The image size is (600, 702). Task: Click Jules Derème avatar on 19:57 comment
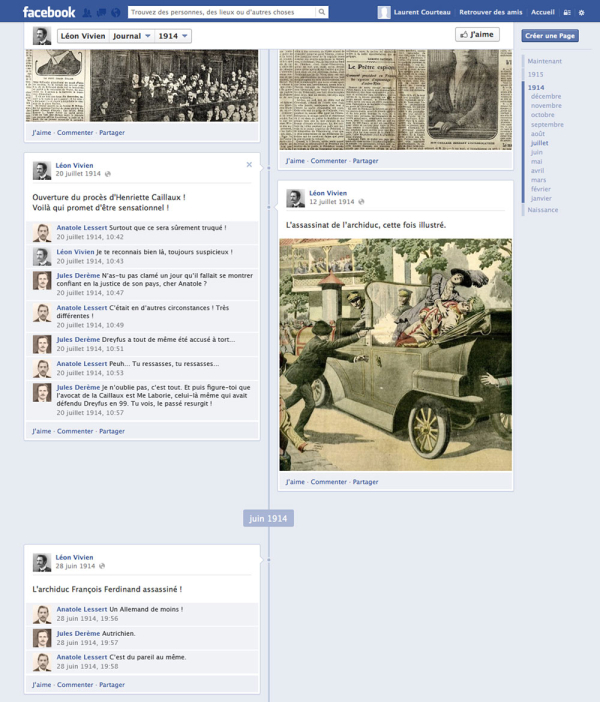(x=42, y=638)
